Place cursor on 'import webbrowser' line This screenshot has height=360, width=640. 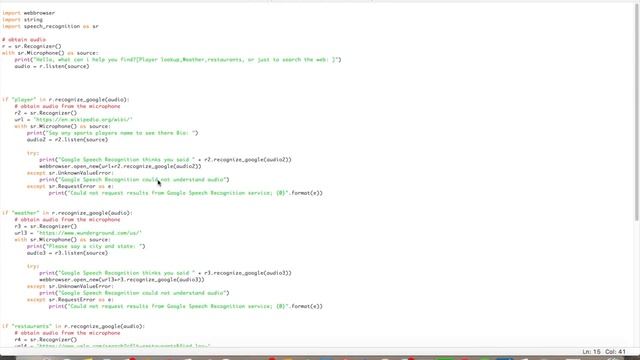(29, 13)
